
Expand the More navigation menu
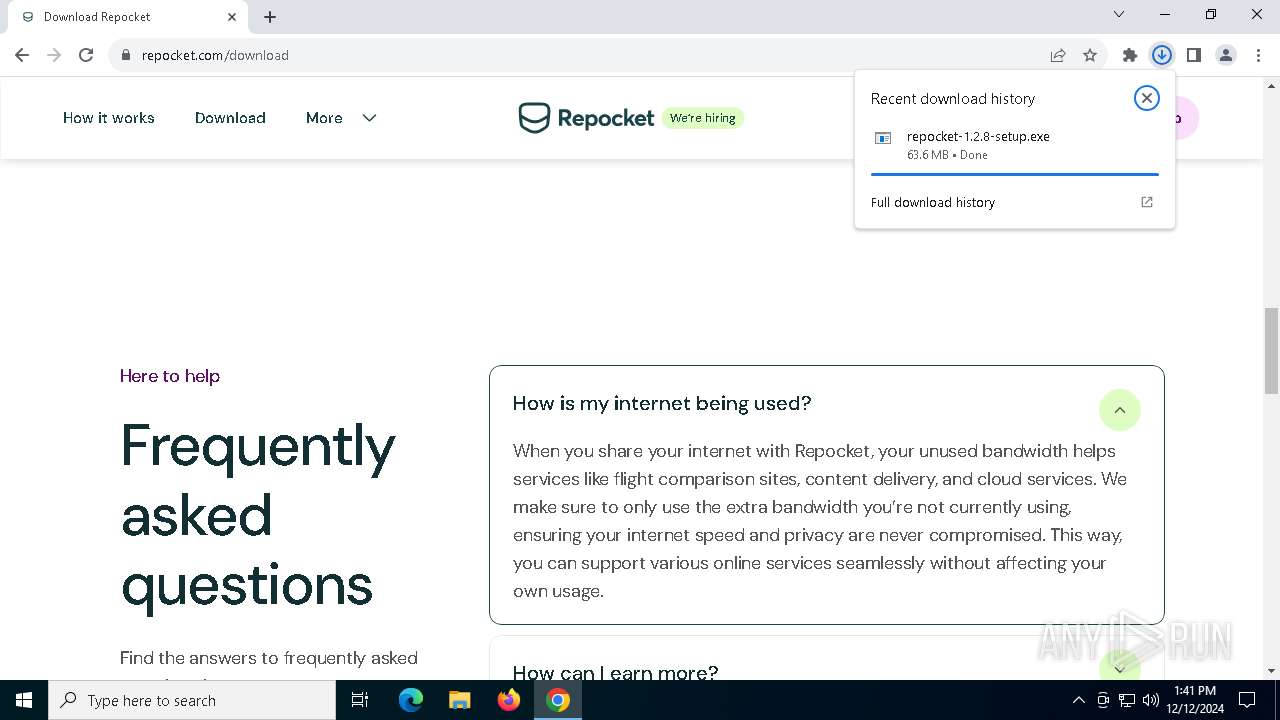pos(341,118)
